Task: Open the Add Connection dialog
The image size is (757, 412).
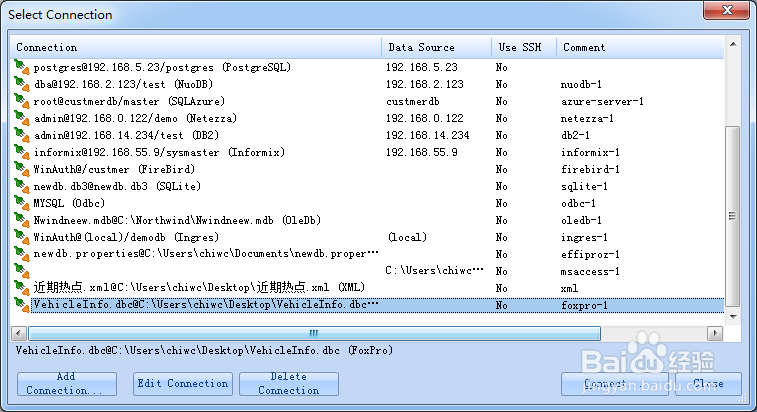Action: pos(67,384)
